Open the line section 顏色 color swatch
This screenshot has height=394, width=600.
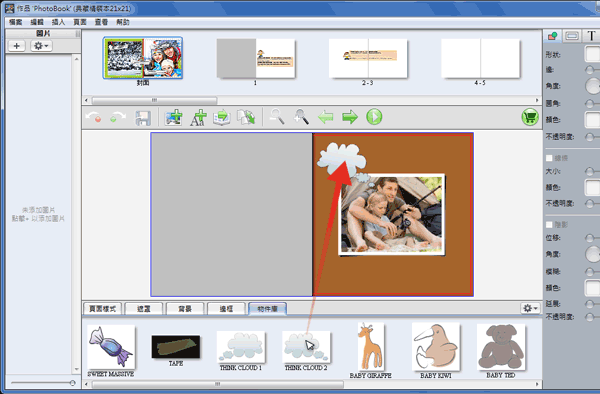tap(592, 187)
